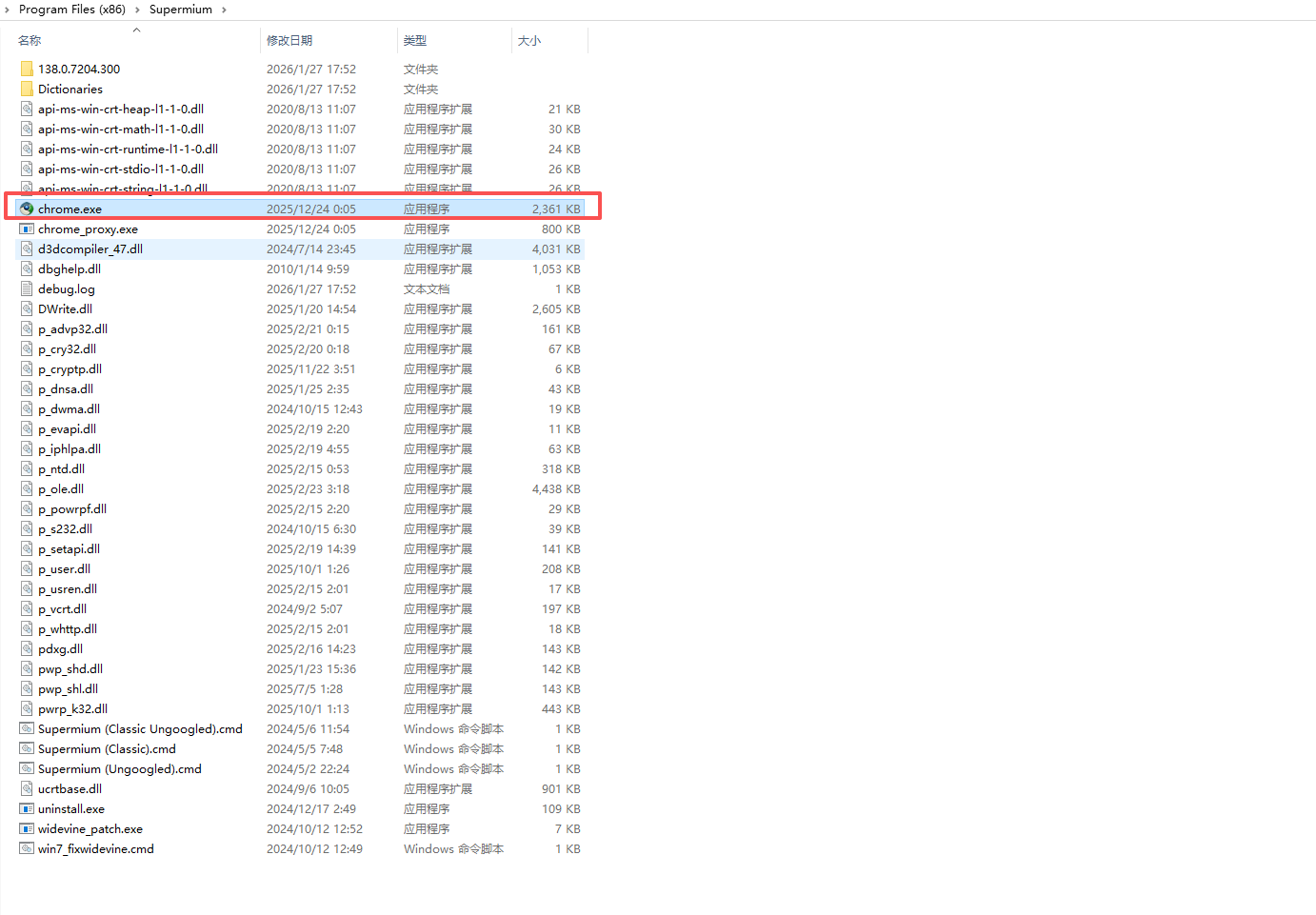Select the file name api-ms-win-crt-runtime-l1-1-0.dll
Viewport: 1316px width, 915px height.
click(129, 149)
